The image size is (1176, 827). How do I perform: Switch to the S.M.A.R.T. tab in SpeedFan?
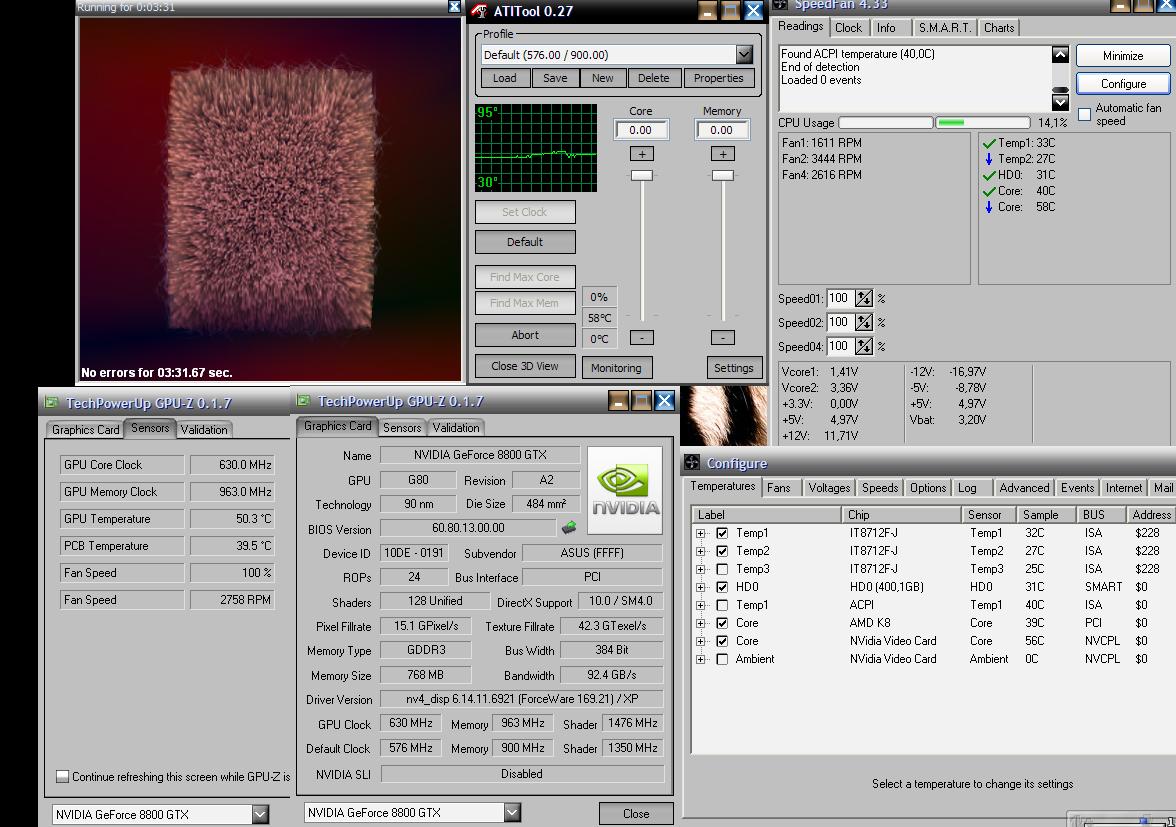943,28
